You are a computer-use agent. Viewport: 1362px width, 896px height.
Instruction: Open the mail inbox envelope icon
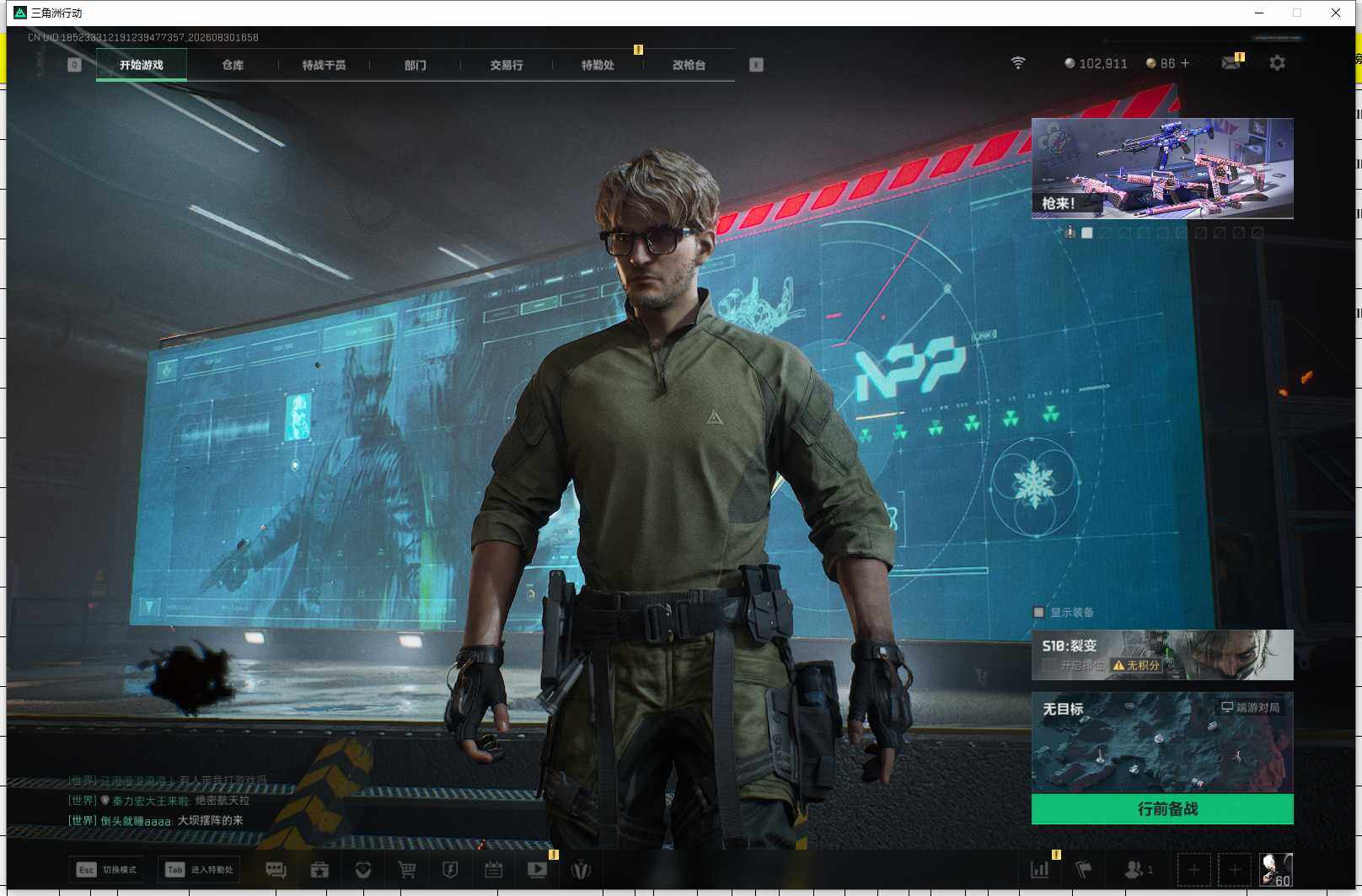[1231, 63]
